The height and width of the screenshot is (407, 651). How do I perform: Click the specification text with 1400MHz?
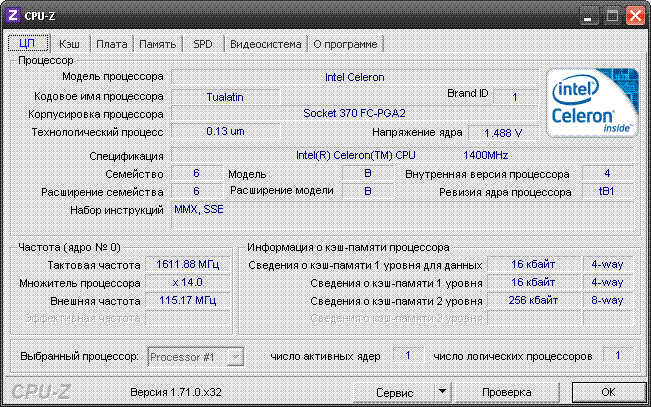pyautogui.click(x=402, y=155)
